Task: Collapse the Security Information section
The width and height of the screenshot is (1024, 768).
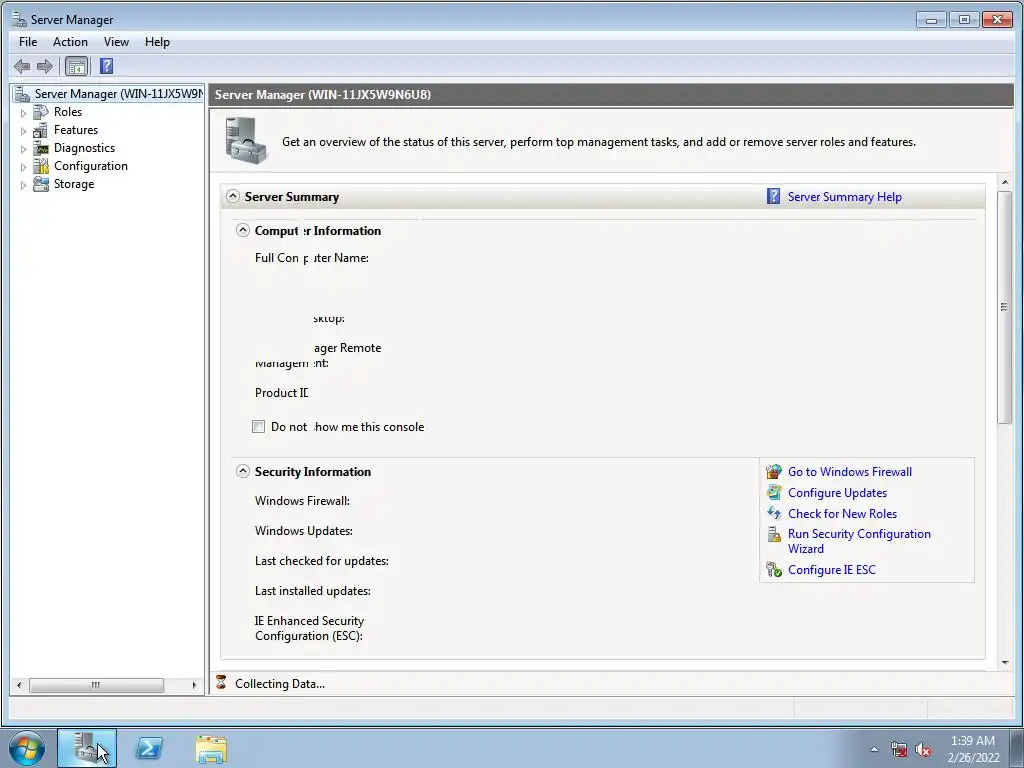Action: [x=243, y=471]
